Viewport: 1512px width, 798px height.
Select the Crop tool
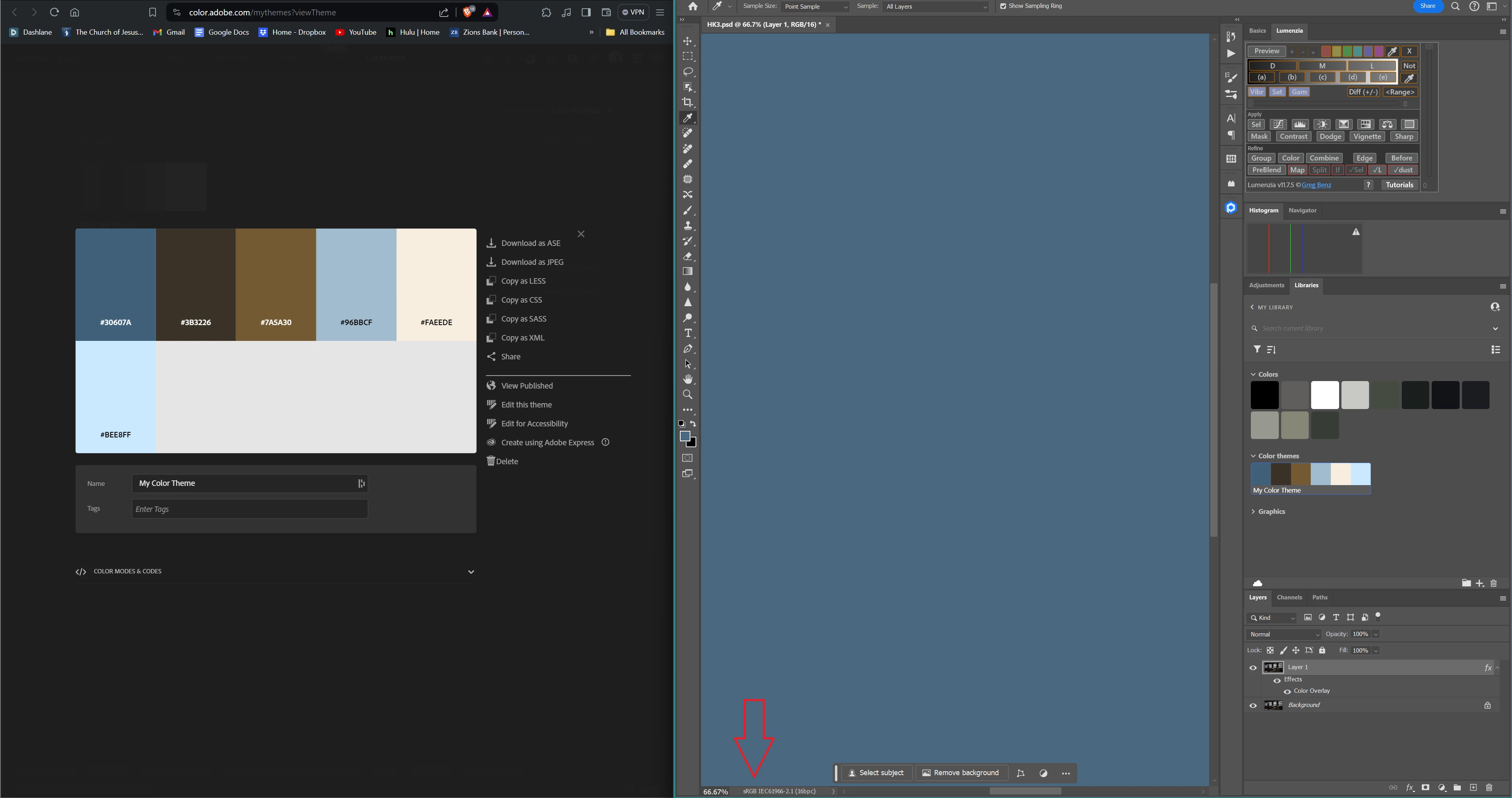point(687,102)
